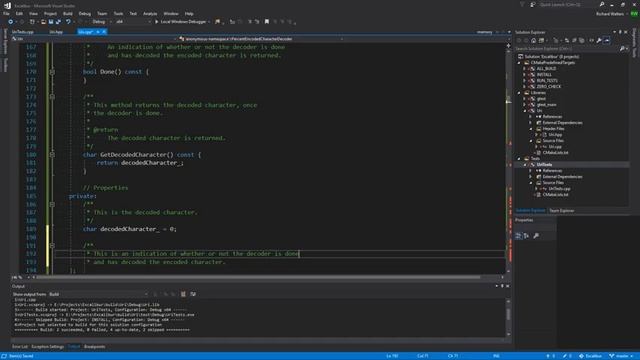The image size is (640, 360).
Task: Click the editor horizontal scrollbar
Action: click(x=257, y=277)
